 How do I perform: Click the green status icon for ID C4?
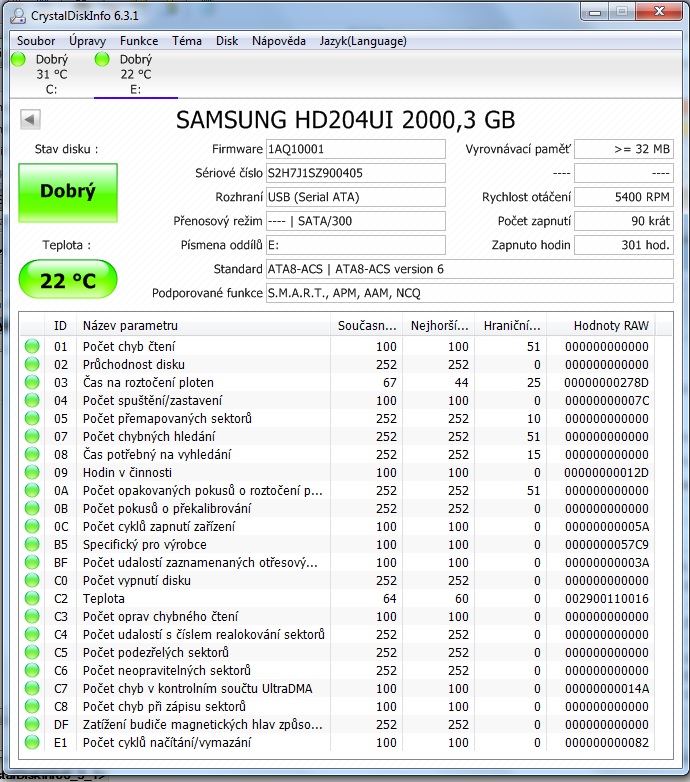32,634
